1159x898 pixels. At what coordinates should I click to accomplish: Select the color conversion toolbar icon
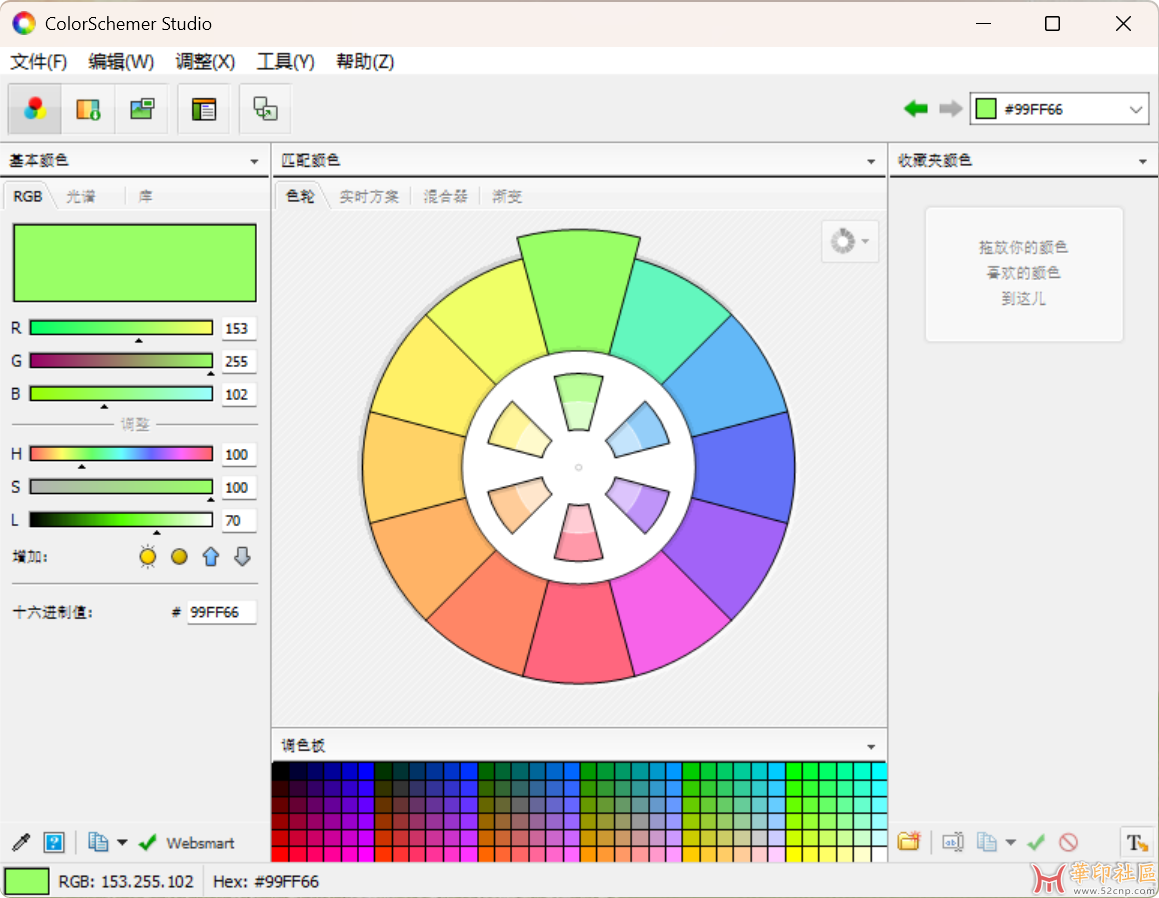point(264,109)
